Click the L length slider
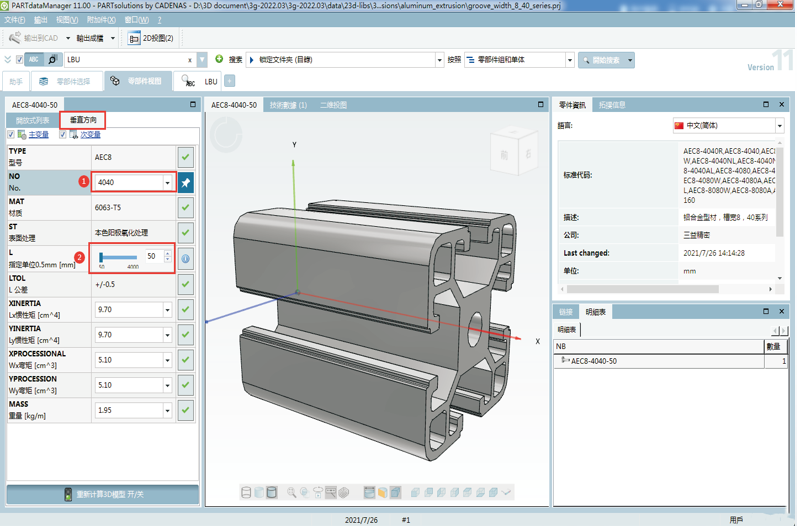797x526 pixels. point(118,257)
